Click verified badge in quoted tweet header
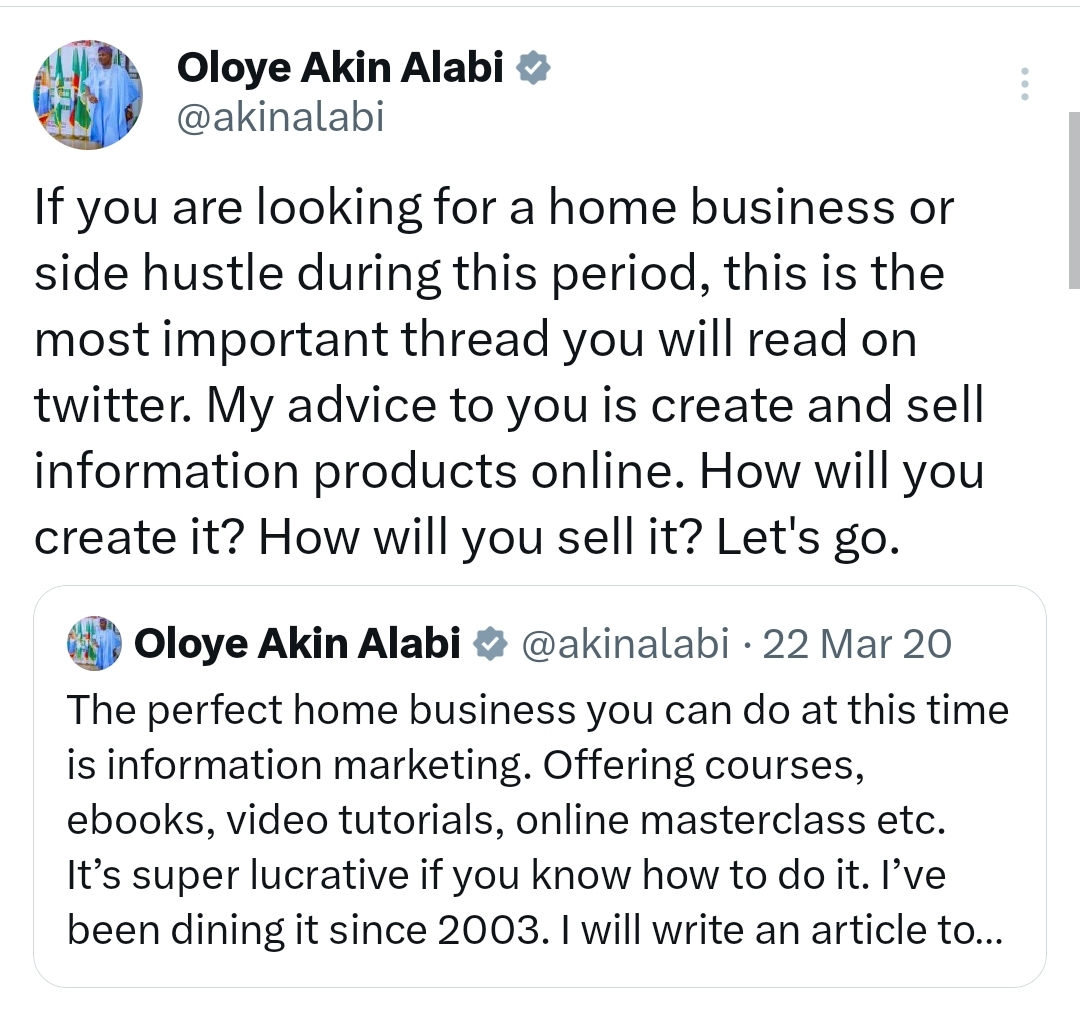1080x1023 pixels. (x=489, y=645)
